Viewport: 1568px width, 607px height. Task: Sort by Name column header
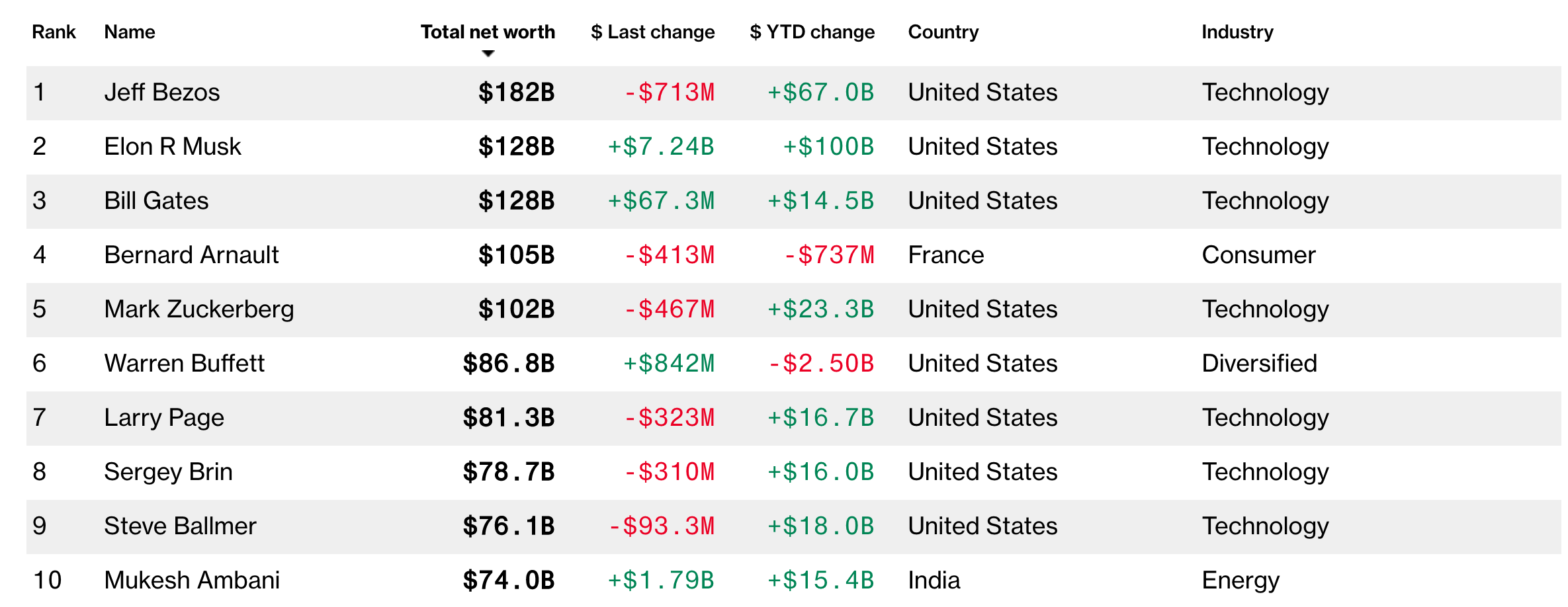130,32
